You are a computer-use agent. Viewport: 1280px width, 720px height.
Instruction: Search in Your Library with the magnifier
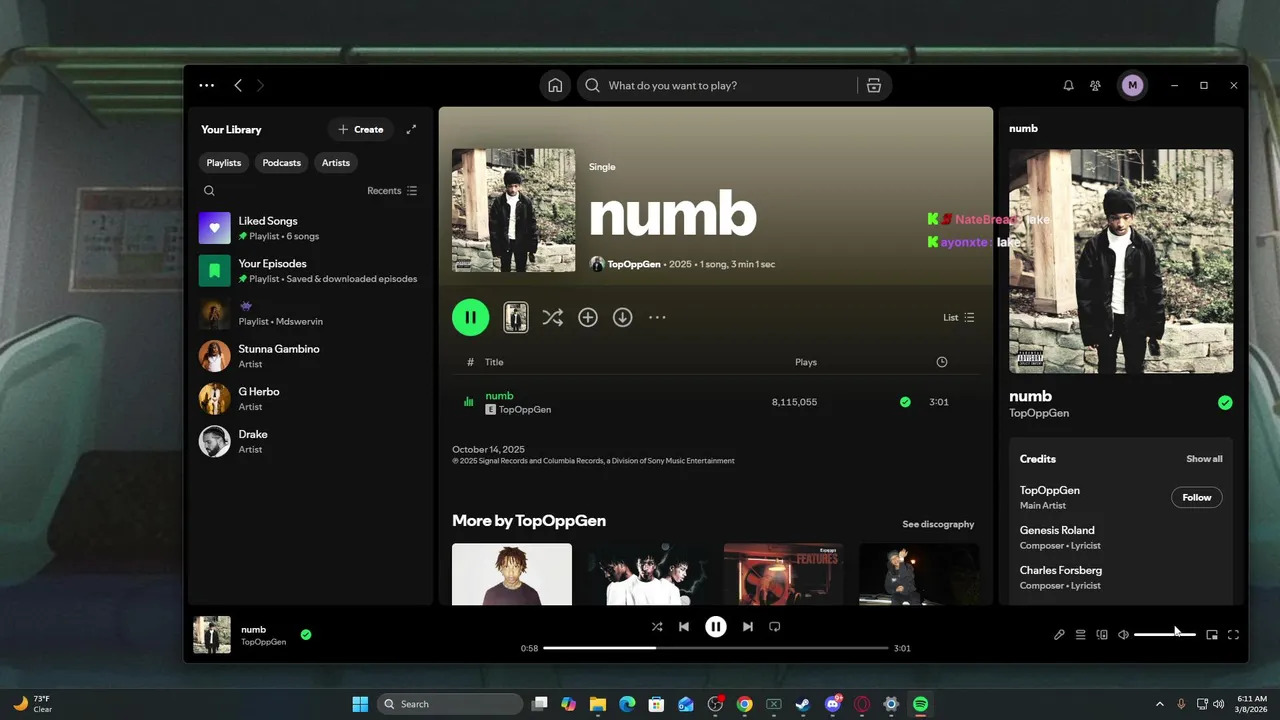click(x=209, y=191)
